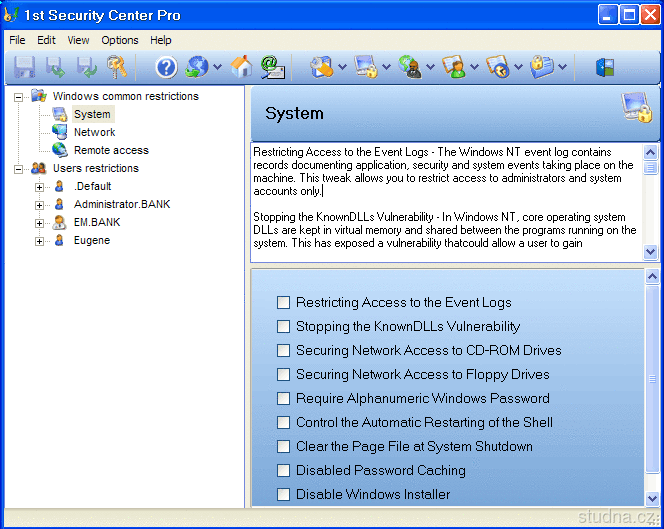Expand the .Default user node
664x529 pixels.
(x=39, y=187)
